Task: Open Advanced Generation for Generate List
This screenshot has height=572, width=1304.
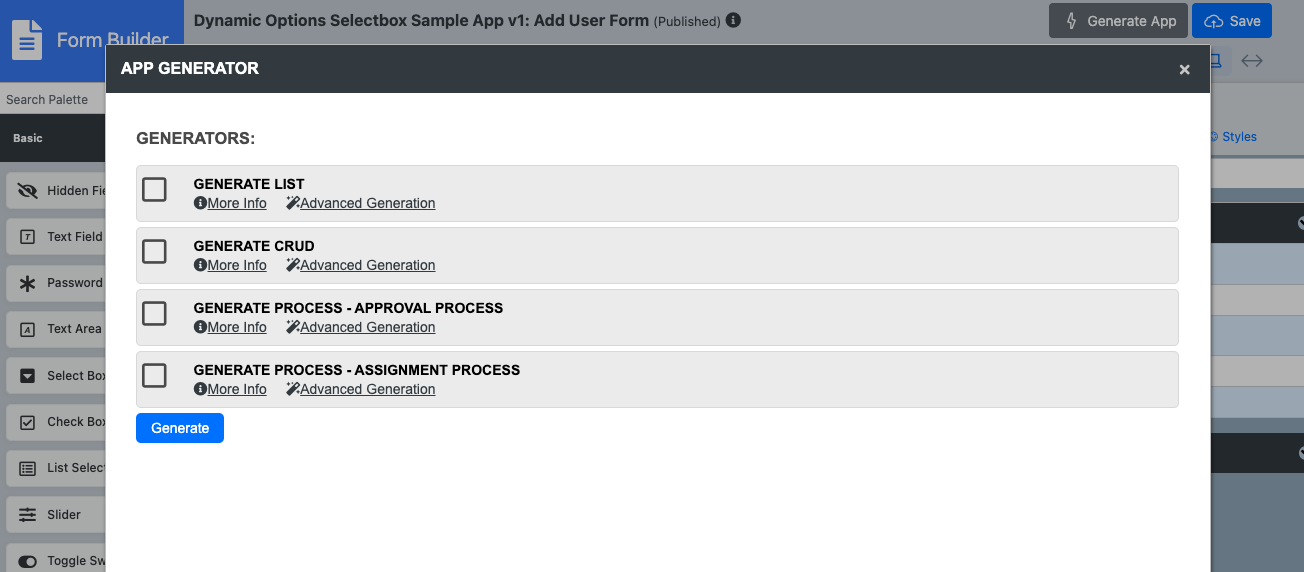Action: click(367, 203)
